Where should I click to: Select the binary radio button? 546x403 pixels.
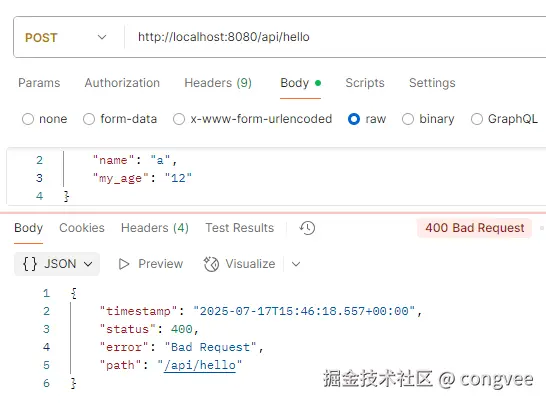pyautogui.click(x=408, y=119)
